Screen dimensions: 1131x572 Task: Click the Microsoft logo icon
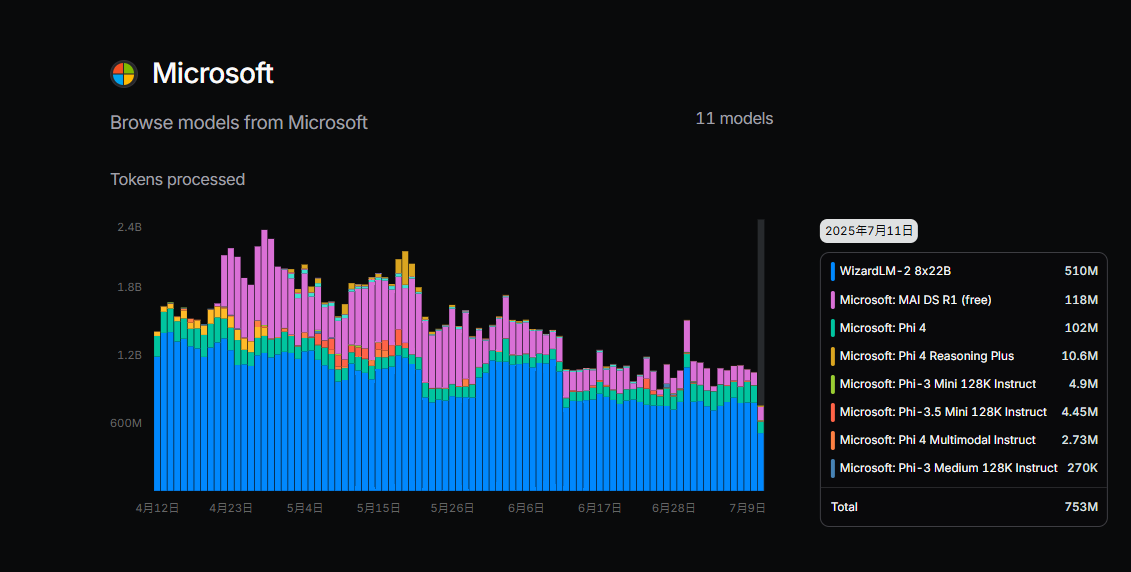coord(124,74)
